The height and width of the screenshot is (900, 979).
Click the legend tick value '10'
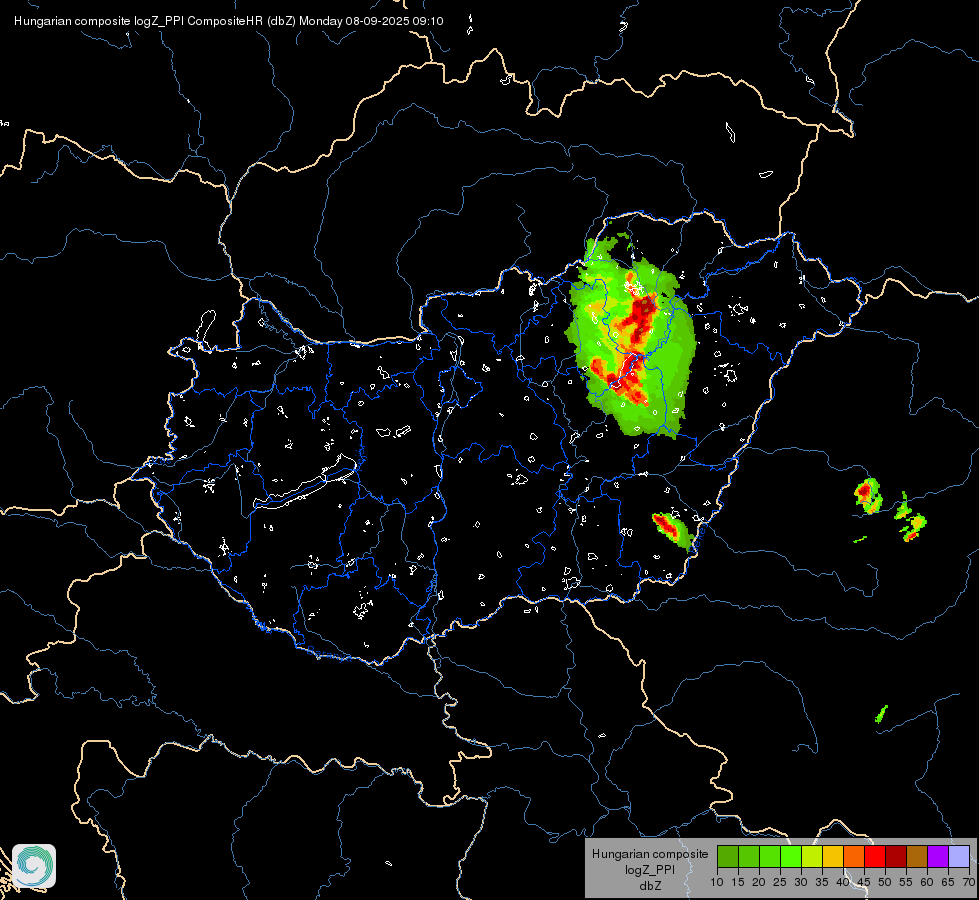point(717,883)
